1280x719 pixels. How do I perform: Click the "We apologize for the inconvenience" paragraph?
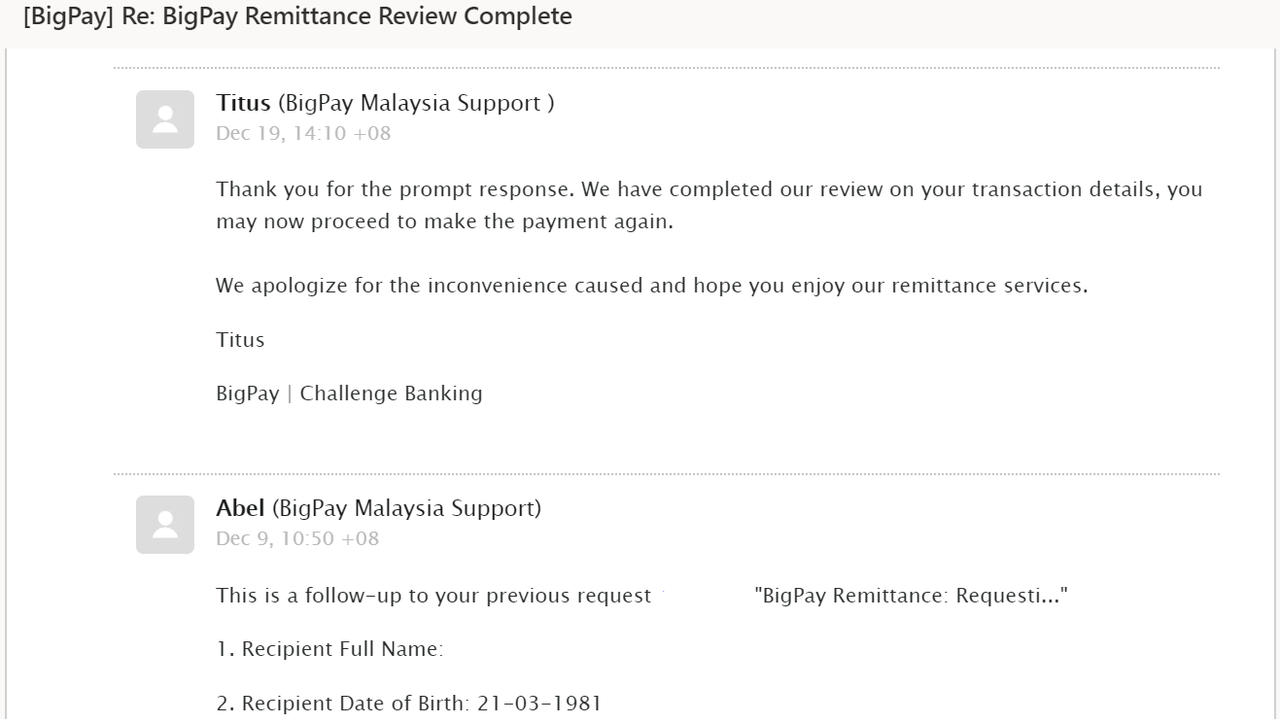point(652,286)
